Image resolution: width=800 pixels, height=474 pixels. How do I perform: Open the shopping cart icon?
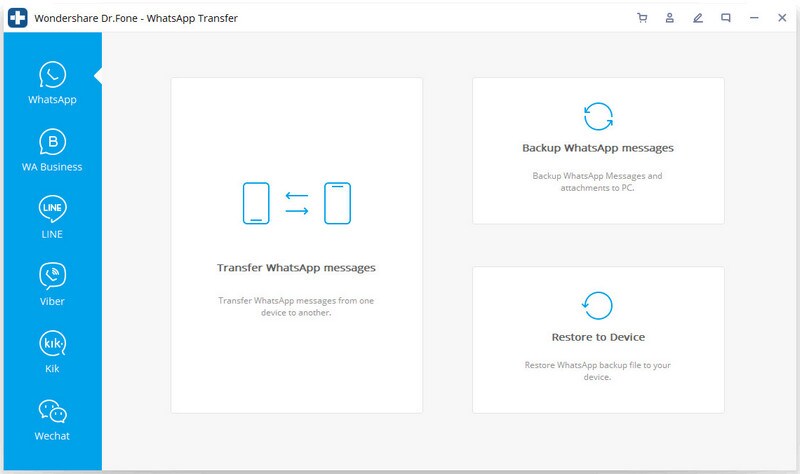pos(642,18)
